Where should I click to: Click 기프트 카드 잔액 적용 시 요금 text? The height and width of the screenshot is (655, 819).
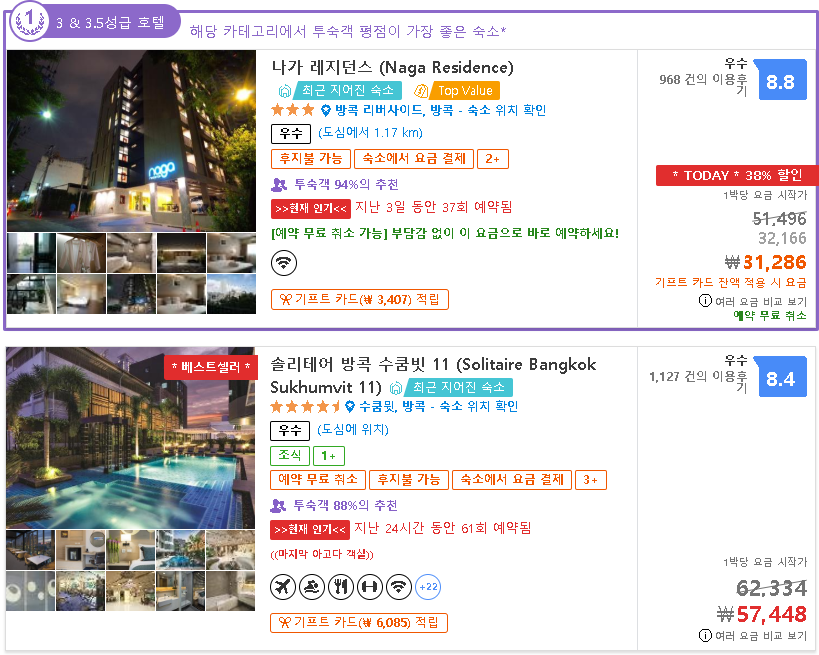(731, 283)
